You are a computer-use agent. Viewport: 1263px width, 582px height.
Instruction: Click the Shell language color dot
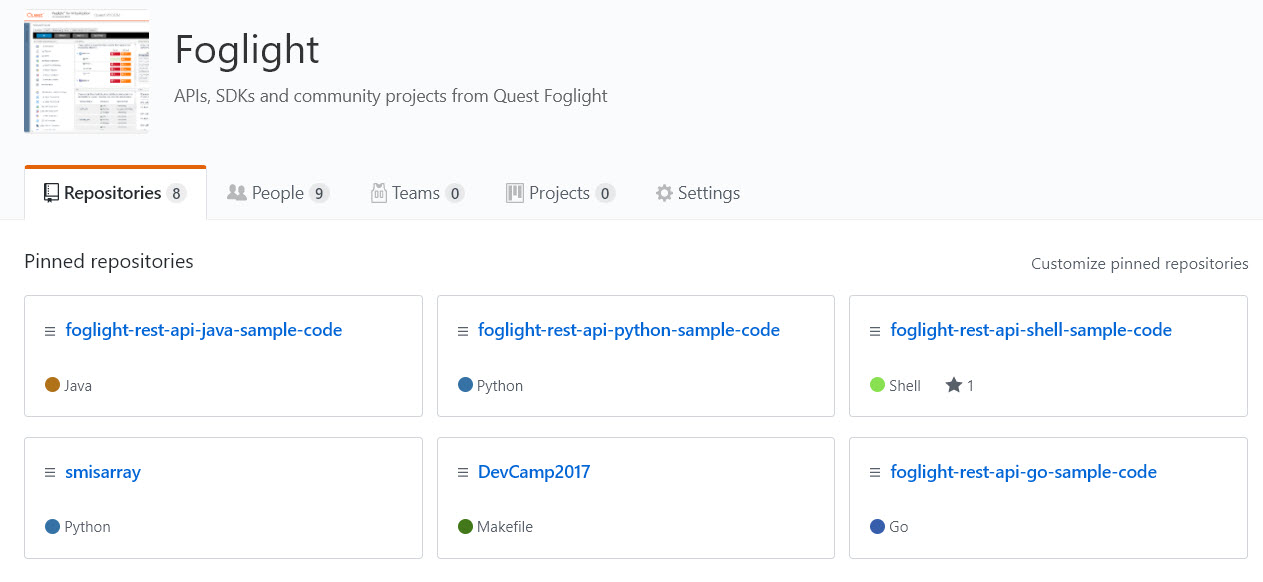tap(877, 385)
